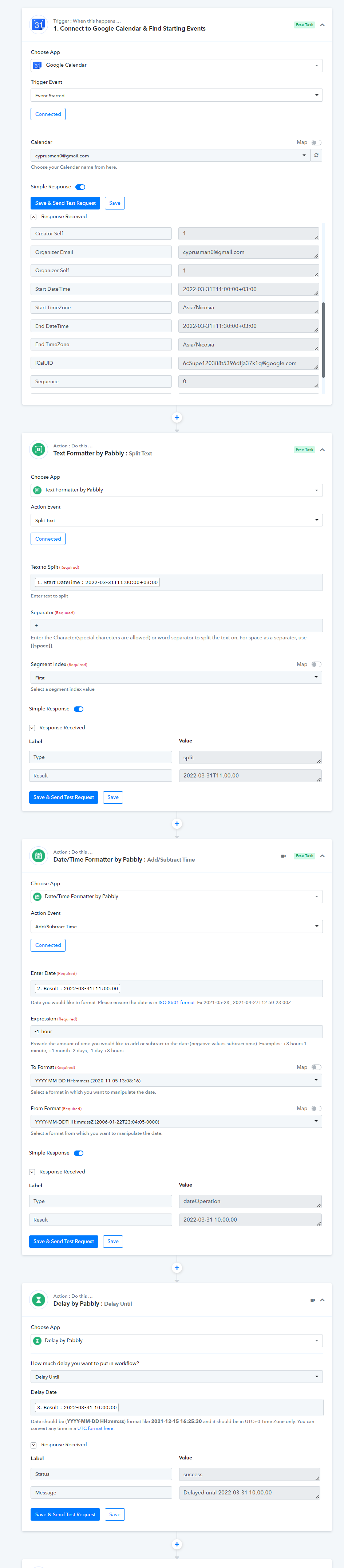Click the Delay Date input field
The image size is (344, 1568).
click(176, 1407)
